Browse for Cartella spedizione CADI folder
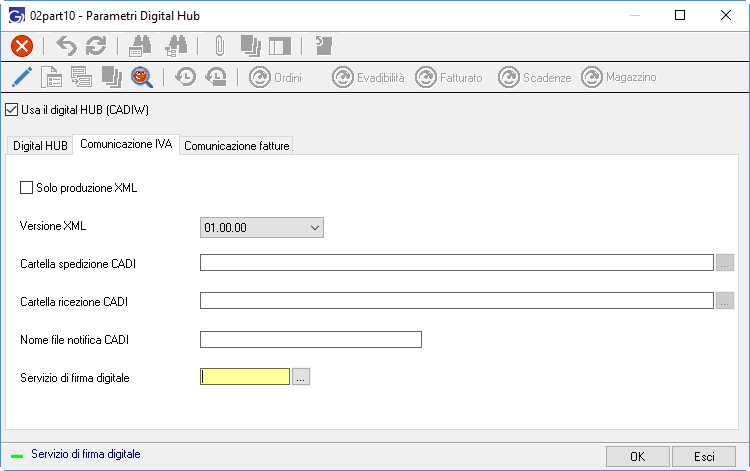This screenshot has height=471, width=750. (725, 263)
